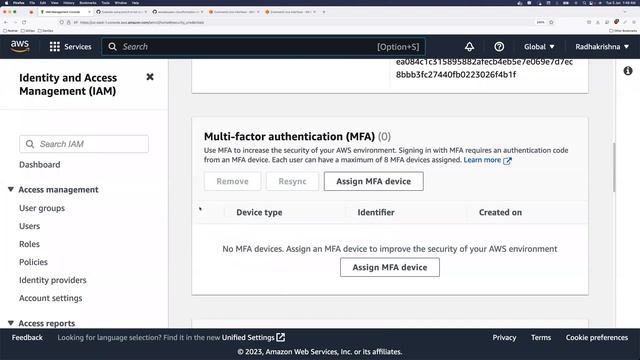
Task: Open Firefox application menu icon
Action: 634,22
